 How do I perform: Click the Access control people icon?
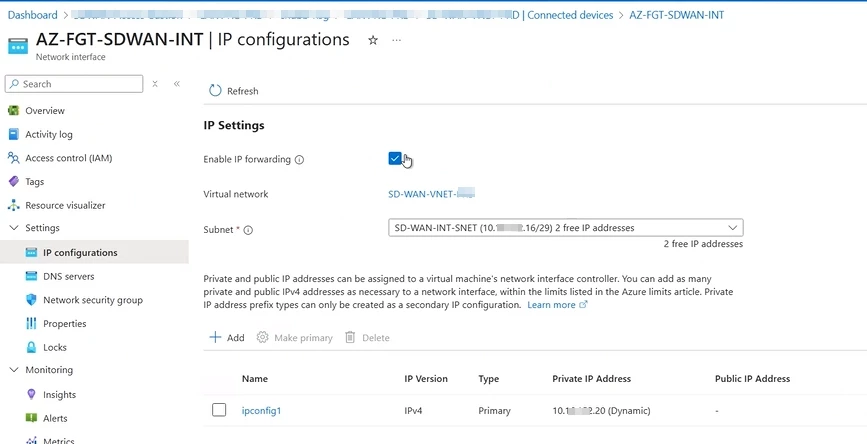pyautogui.click(x=14, y=158)
